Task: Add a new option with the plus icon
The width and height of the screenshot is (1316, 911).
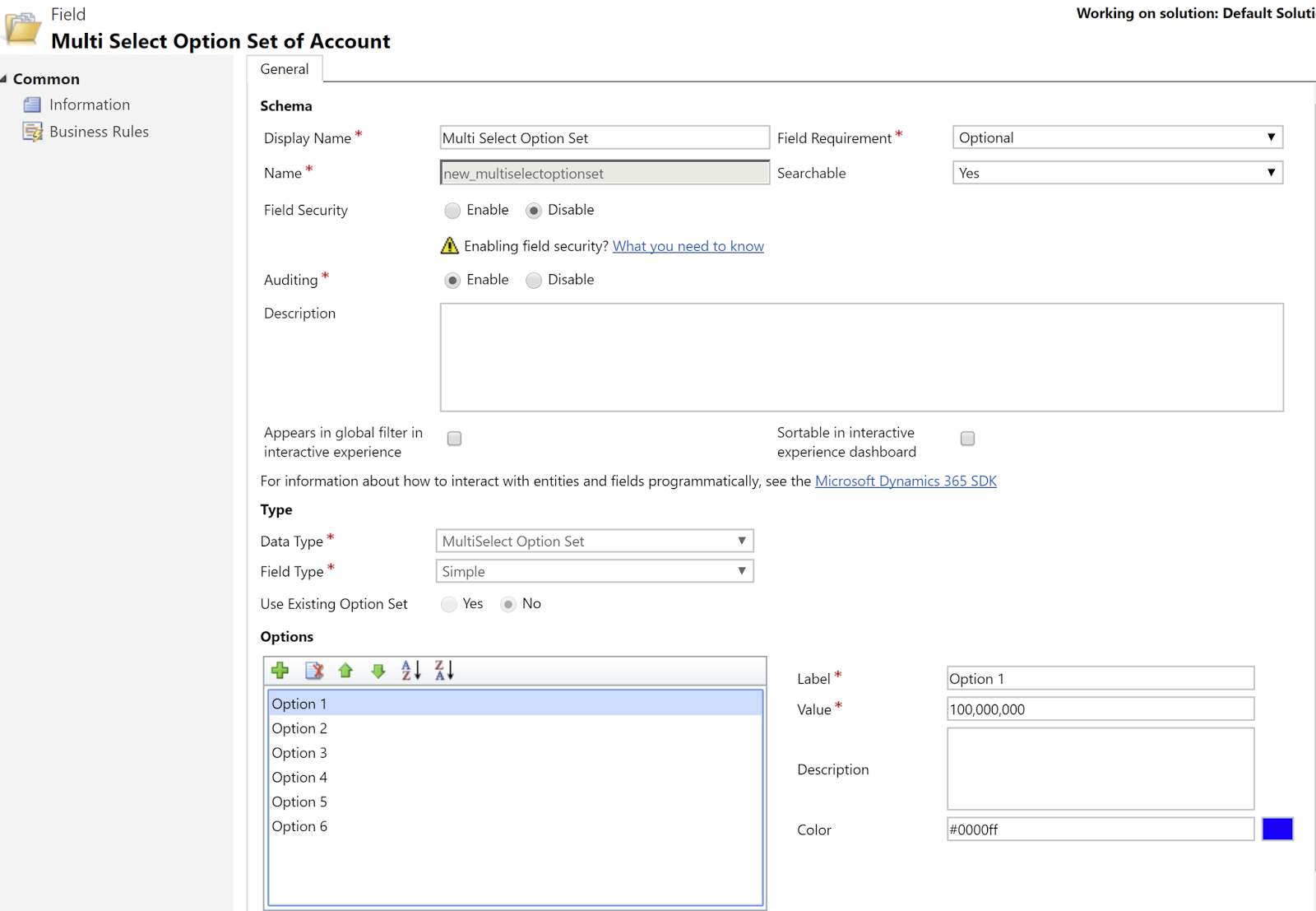Action: [280, 671]
